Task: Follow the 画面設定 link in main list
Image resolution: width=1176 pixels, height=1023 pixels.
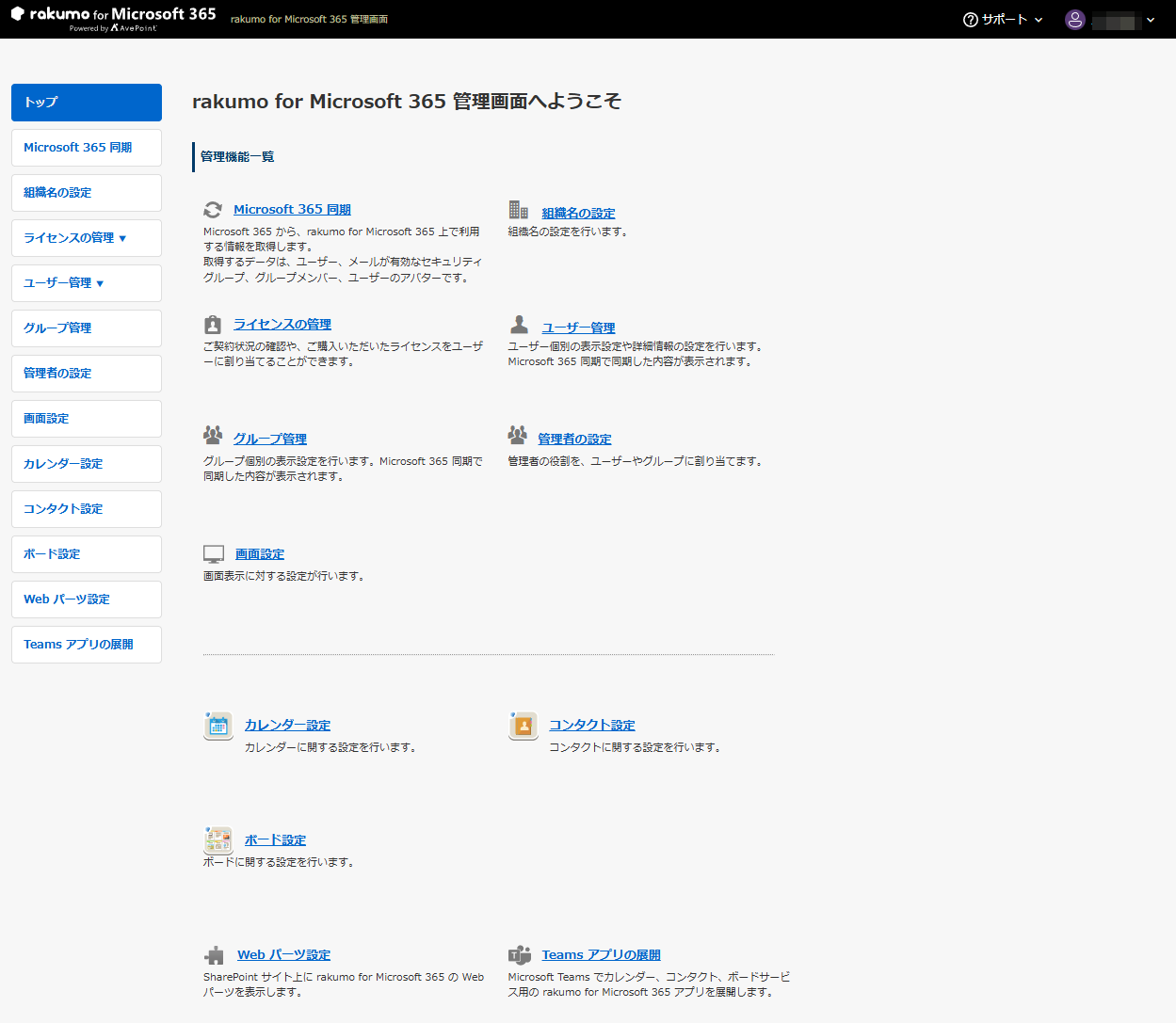Action: (x=259, y=554)
